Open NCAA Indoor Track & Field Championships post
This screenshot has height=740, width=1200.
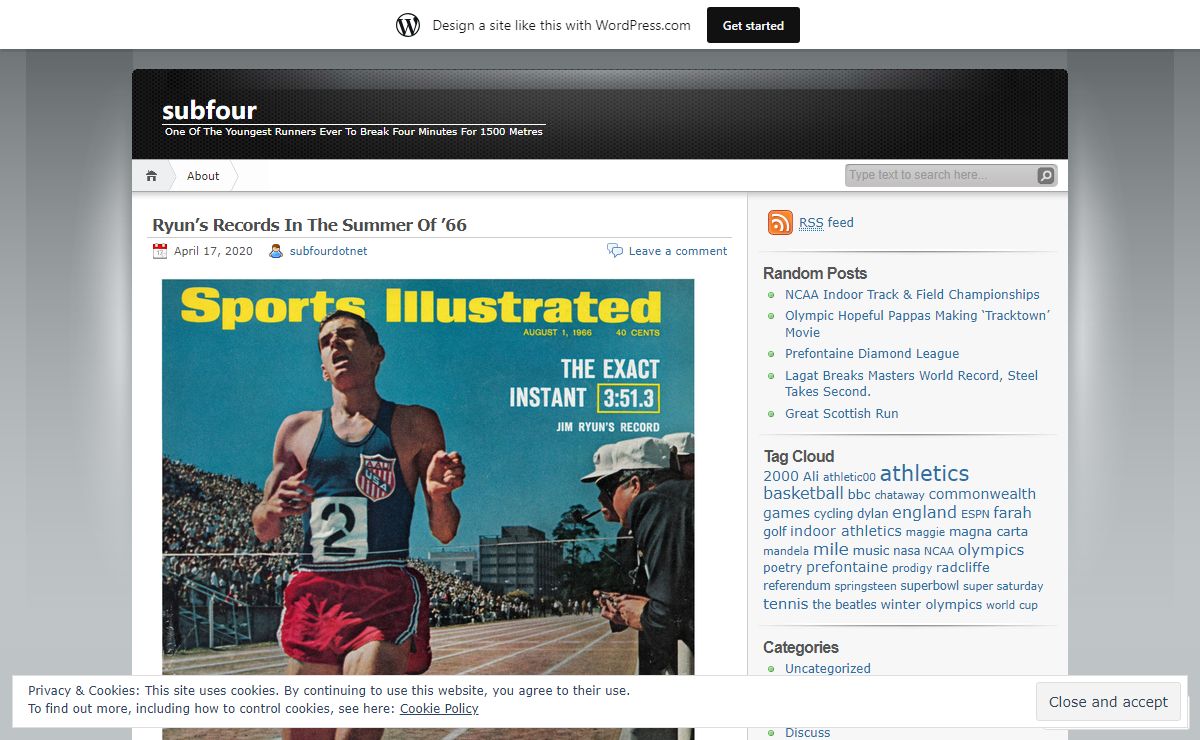(912, 294)
